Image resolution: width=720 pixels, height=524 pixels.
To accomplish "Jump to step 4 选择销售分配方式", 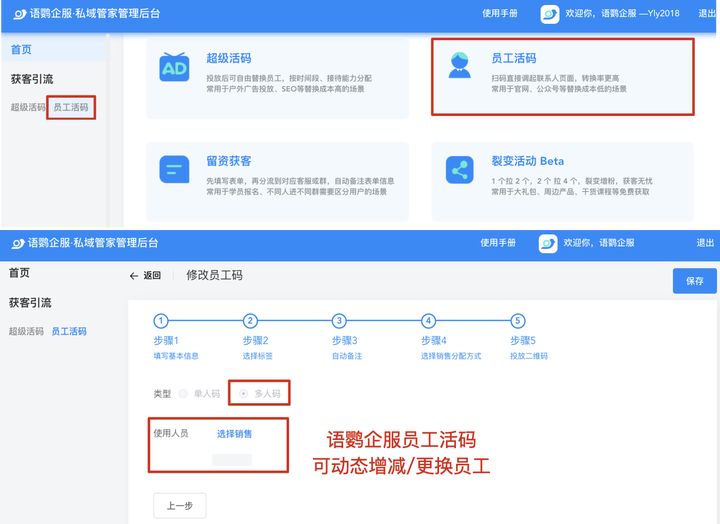I will pyautogui.click(x=428, y=321).
